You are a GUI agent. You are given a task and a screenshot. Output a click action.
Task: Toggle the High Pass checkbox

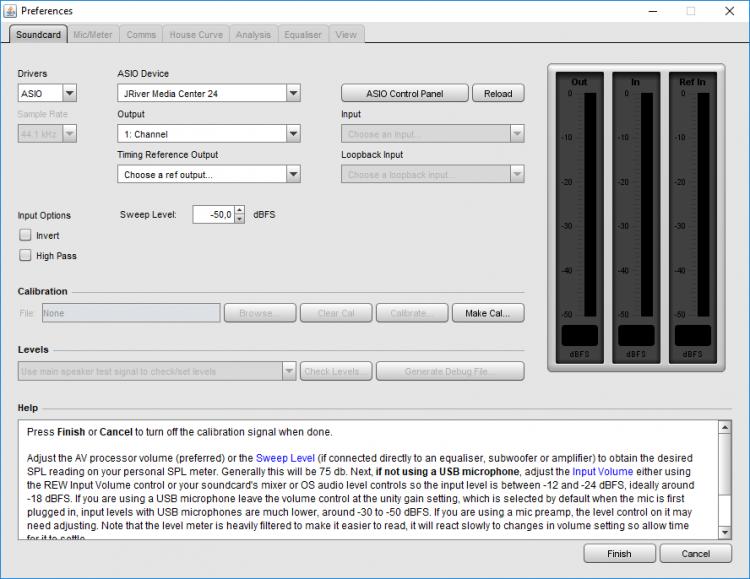click(25, 256)
